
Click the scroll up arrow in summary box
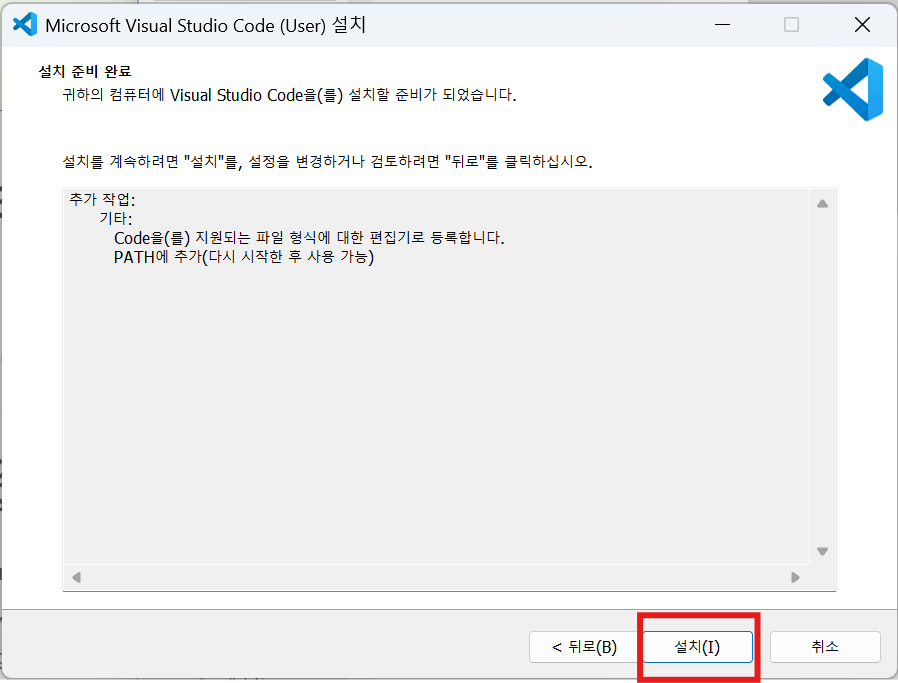[822, 203]
